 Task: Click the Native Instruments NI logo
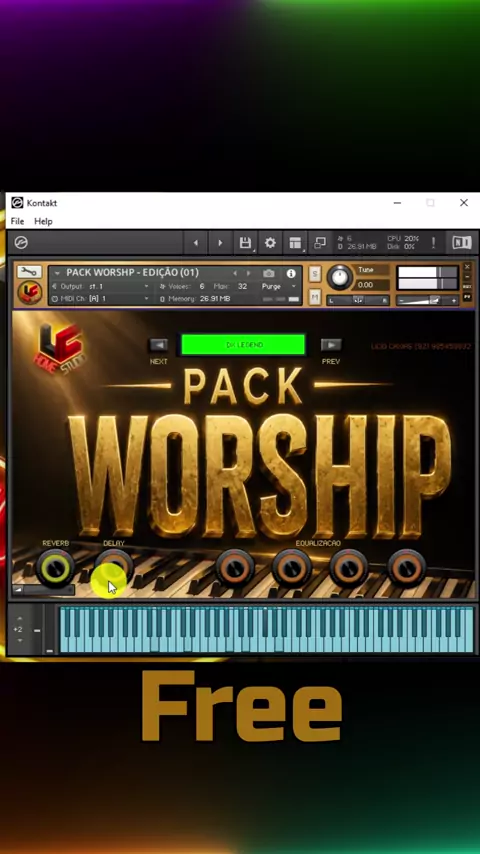pos(462,242)
